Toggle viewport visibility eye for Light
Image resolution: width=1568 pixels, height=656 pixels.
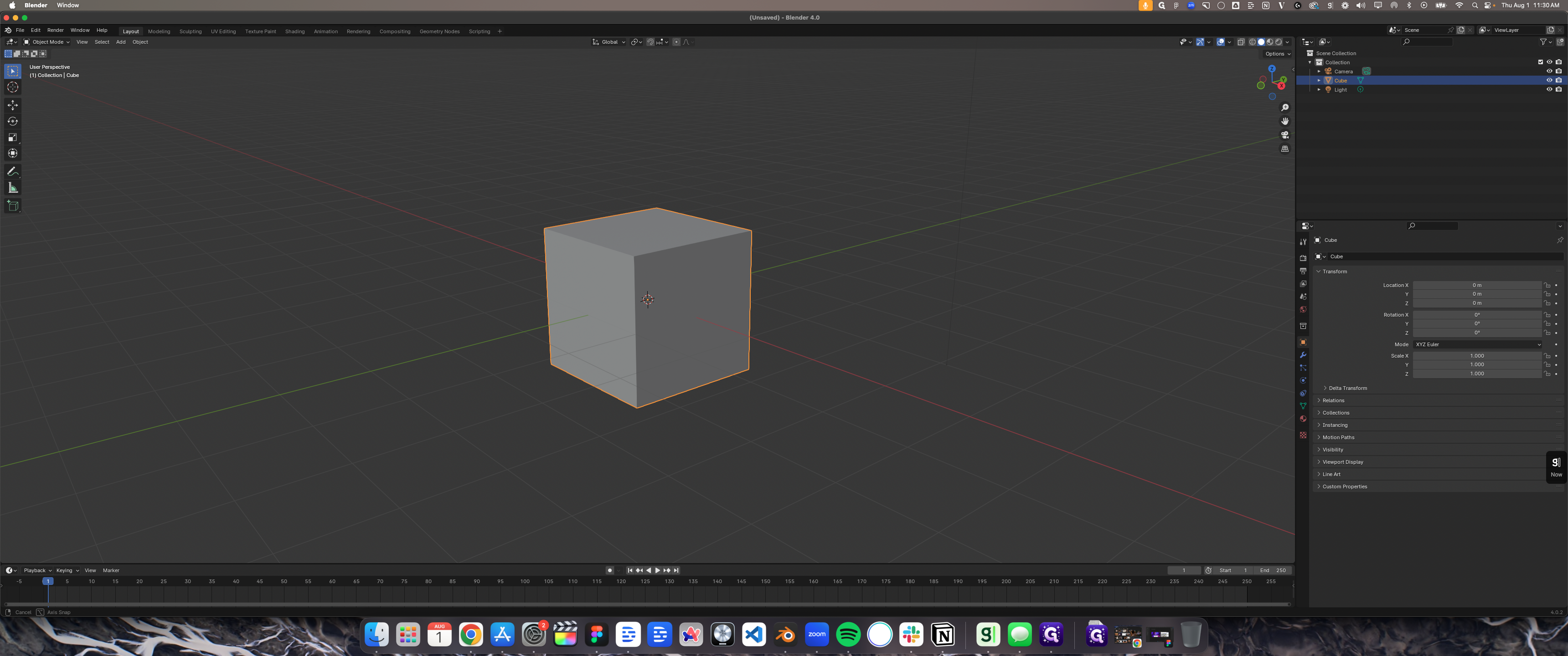click(x=1550, y=89)
